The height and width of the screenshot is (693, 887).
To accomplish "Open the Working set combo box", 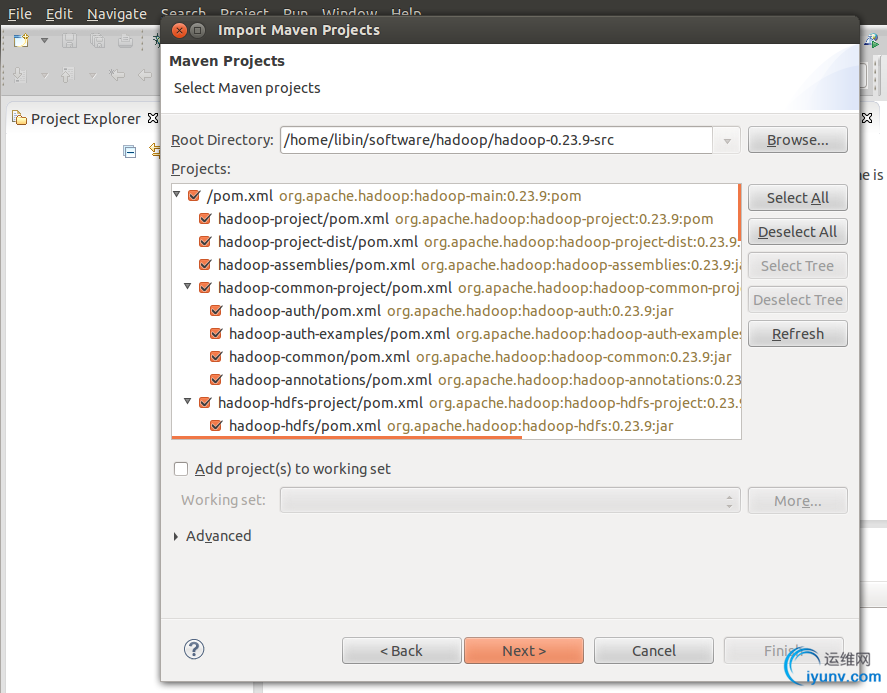I will [x=510, y=501].
